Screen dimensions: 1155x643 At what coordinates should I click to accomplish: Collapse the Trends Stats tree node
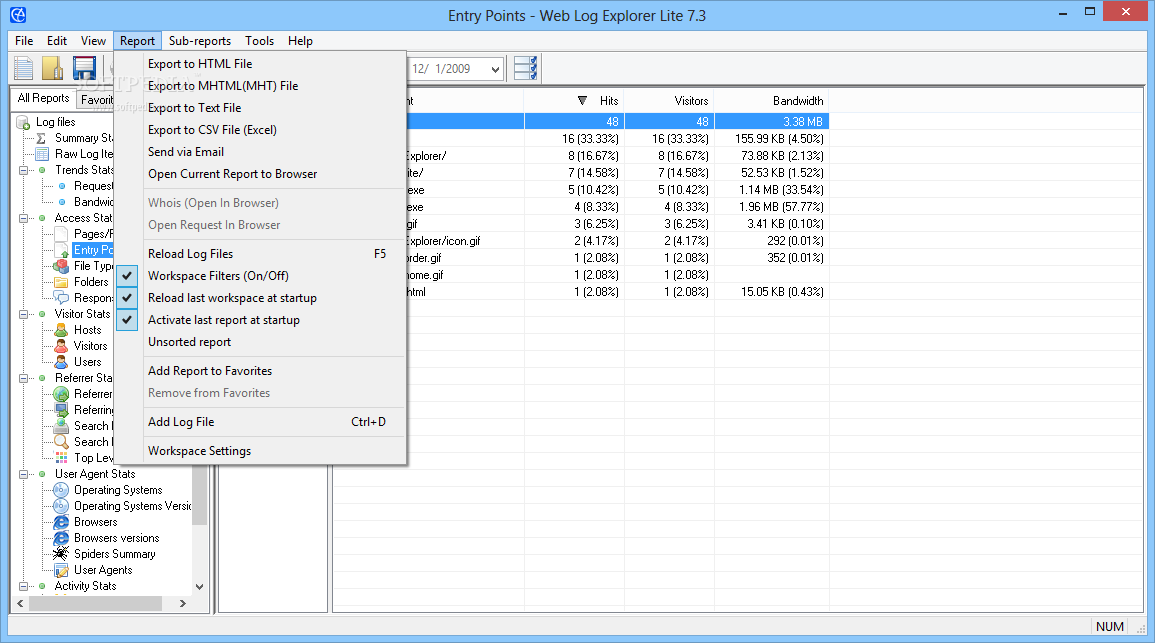pos(23,170)
